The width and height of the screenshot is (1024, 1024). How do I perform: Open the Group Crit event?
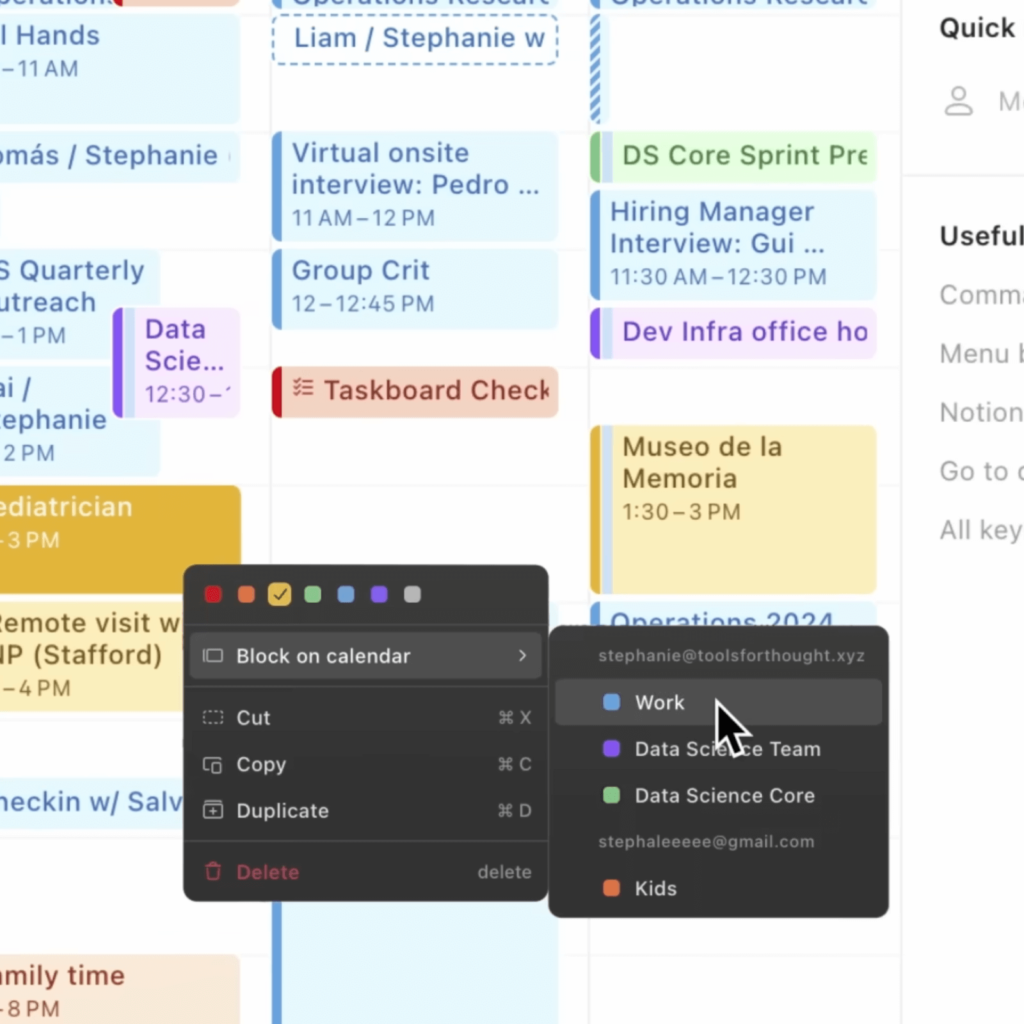pos(415,289)
